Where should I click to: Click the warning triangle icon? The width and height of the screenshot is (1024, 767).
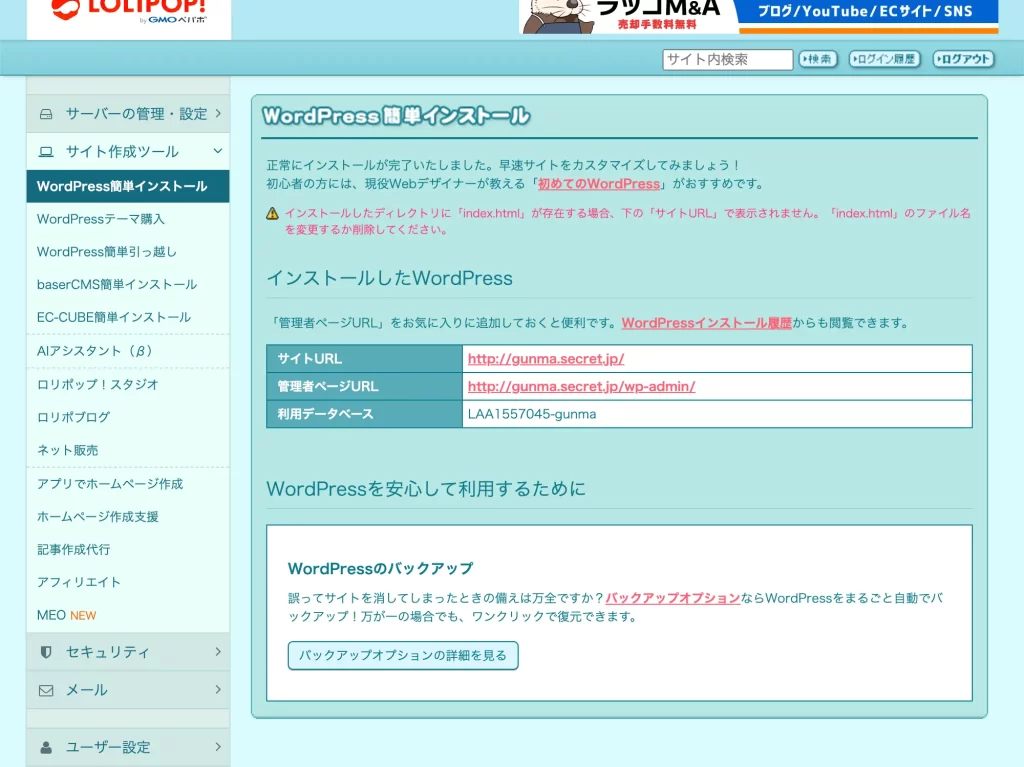click(x=272, y=213)
